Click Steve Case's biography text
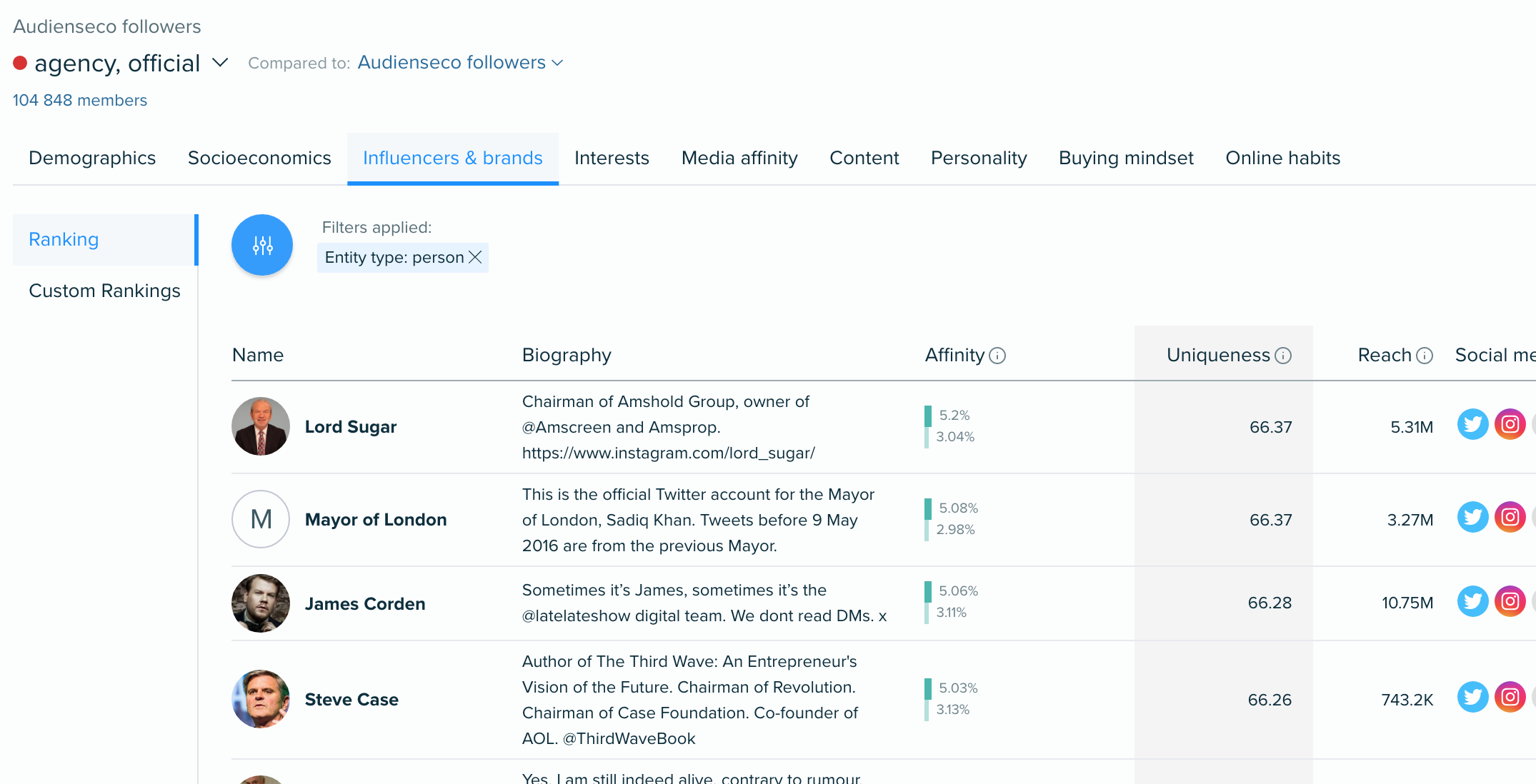 point(690,700)
